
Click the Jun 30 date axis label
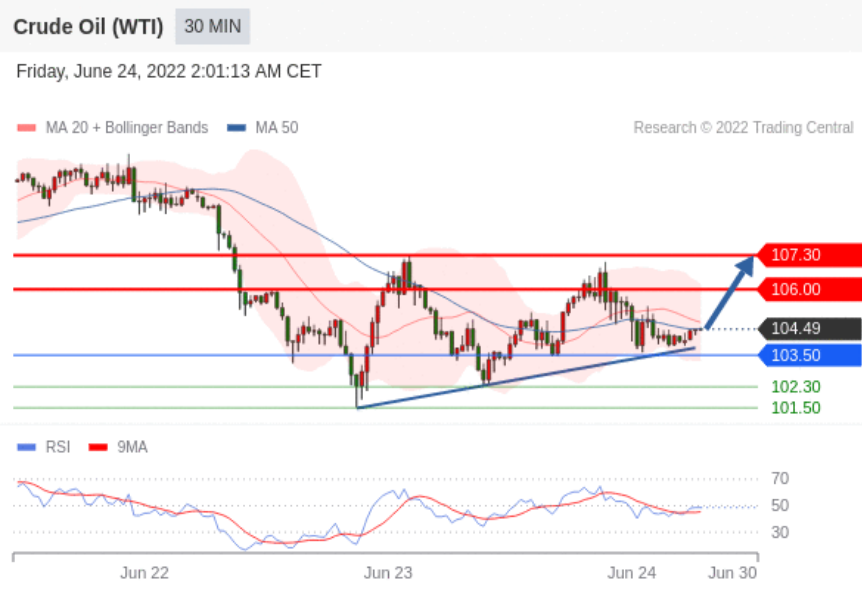[x=732, y=573]
